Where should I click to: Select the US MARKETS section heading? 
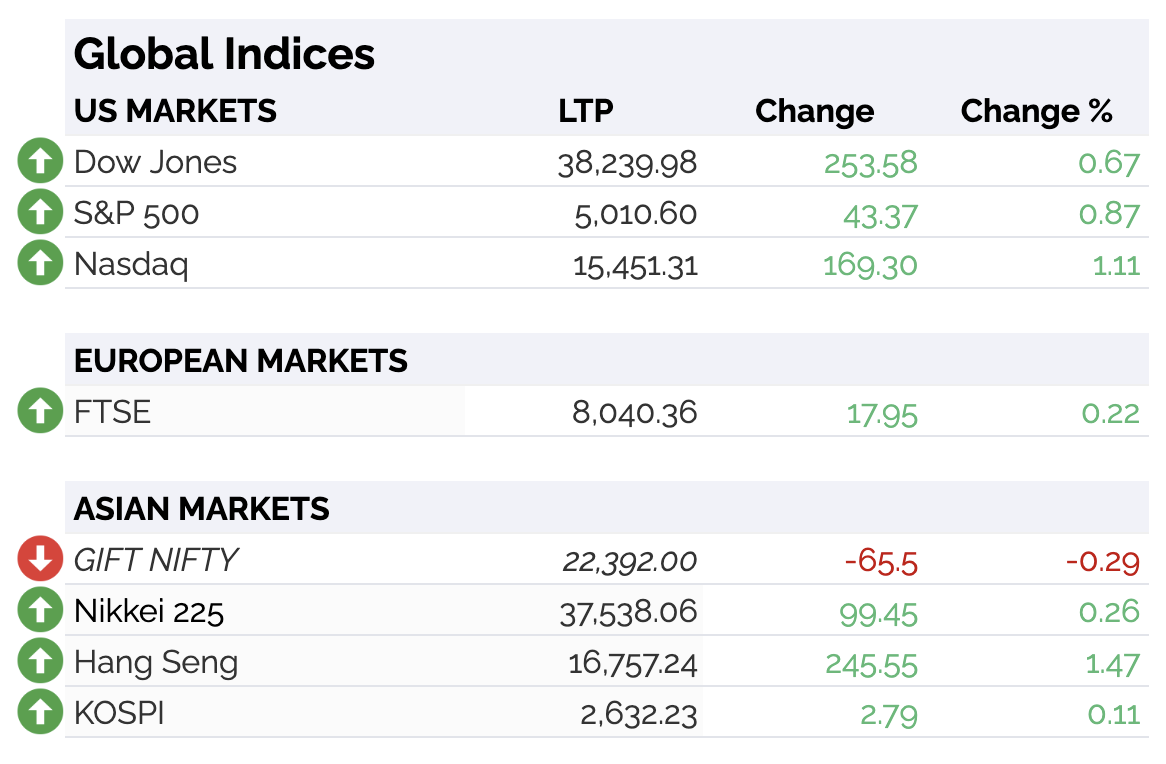175,111
